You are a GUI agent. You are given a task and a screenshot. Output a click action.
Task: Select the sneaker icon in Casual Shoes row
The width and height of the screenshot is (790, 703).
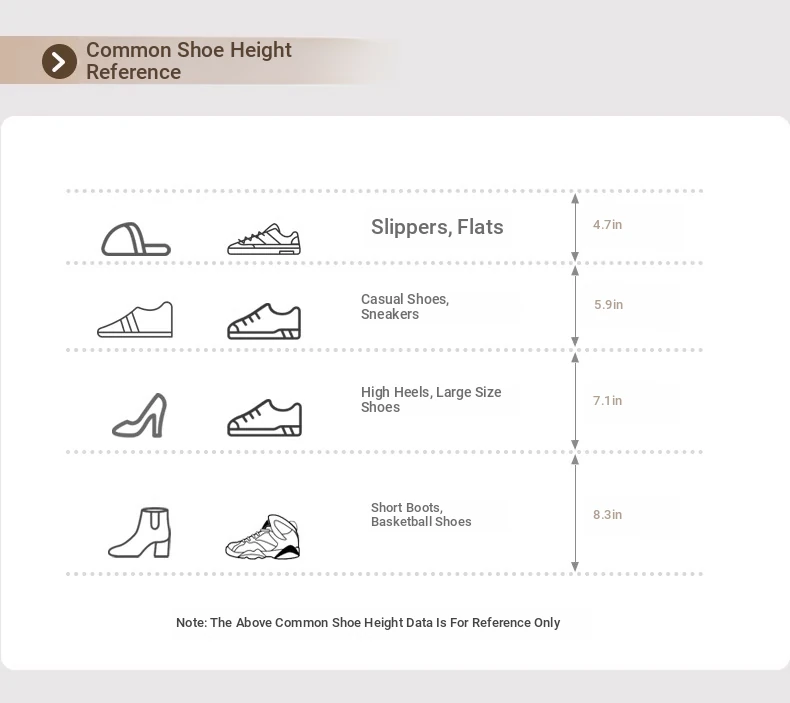264,322
